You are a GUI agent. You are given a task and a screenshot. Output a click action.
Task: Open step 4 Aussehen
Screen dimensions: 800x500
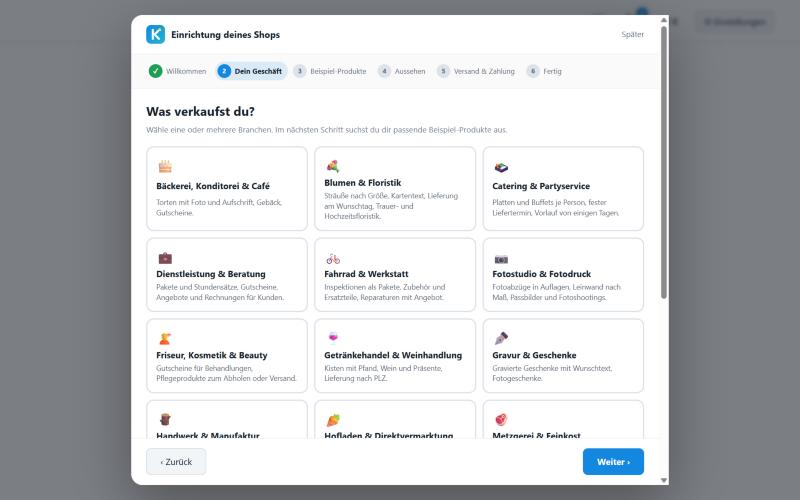point(402,71)
